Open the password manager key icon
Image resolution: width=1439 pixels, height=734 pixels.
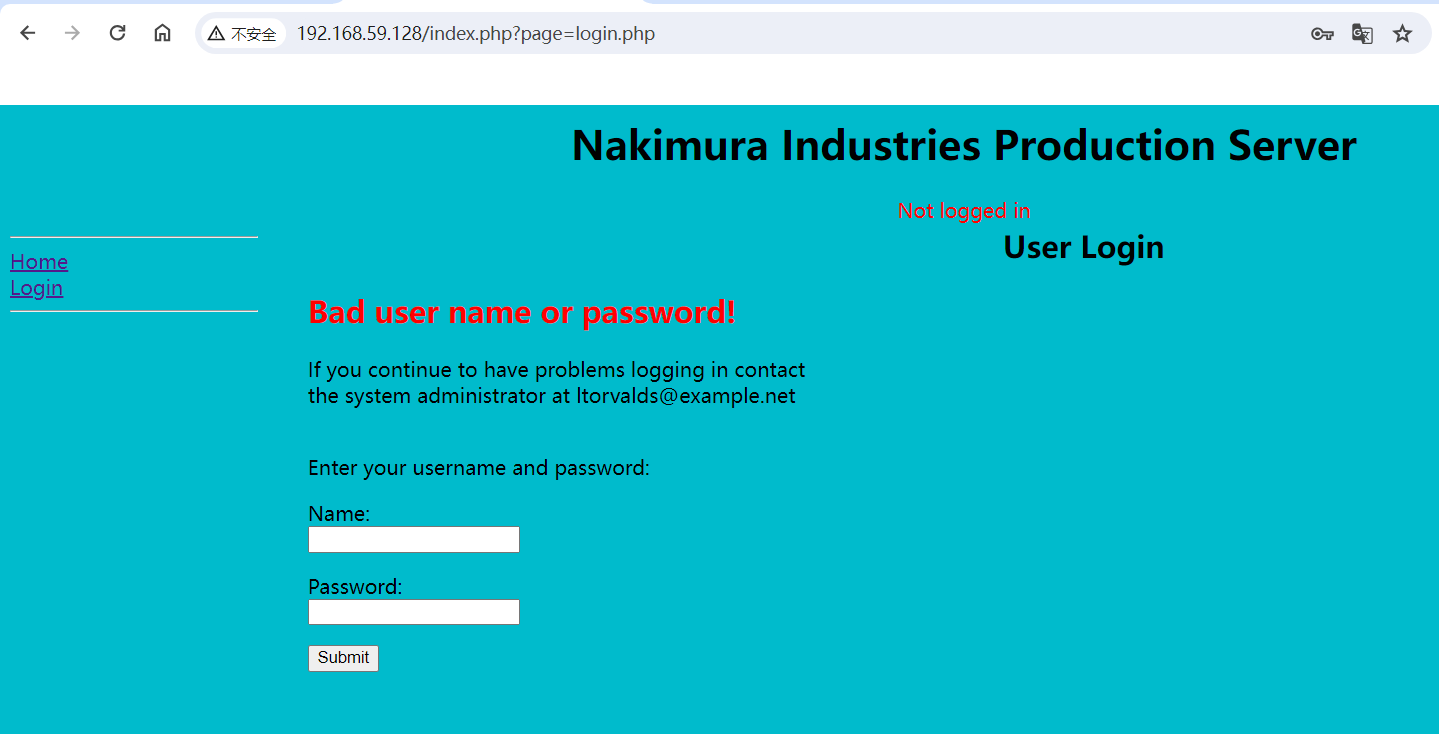click(x=1322, y=33)
